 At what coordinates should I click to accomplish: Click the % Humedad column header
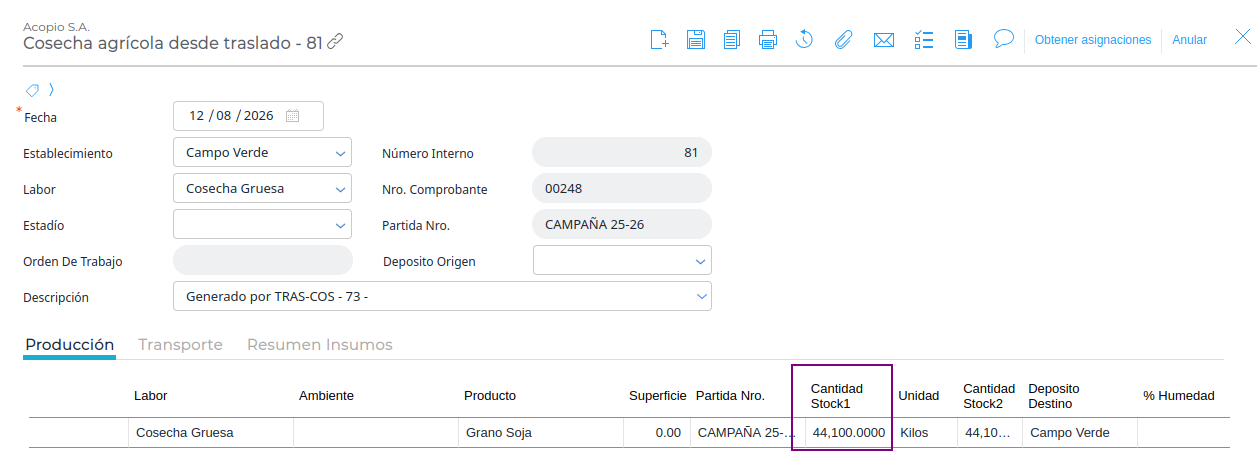coord(1179,396)
